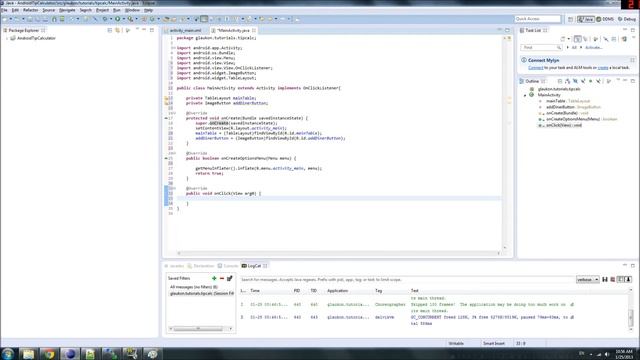Select the MainActivity.java editor tab
The image size is (640, 360).
click(233, 31)
